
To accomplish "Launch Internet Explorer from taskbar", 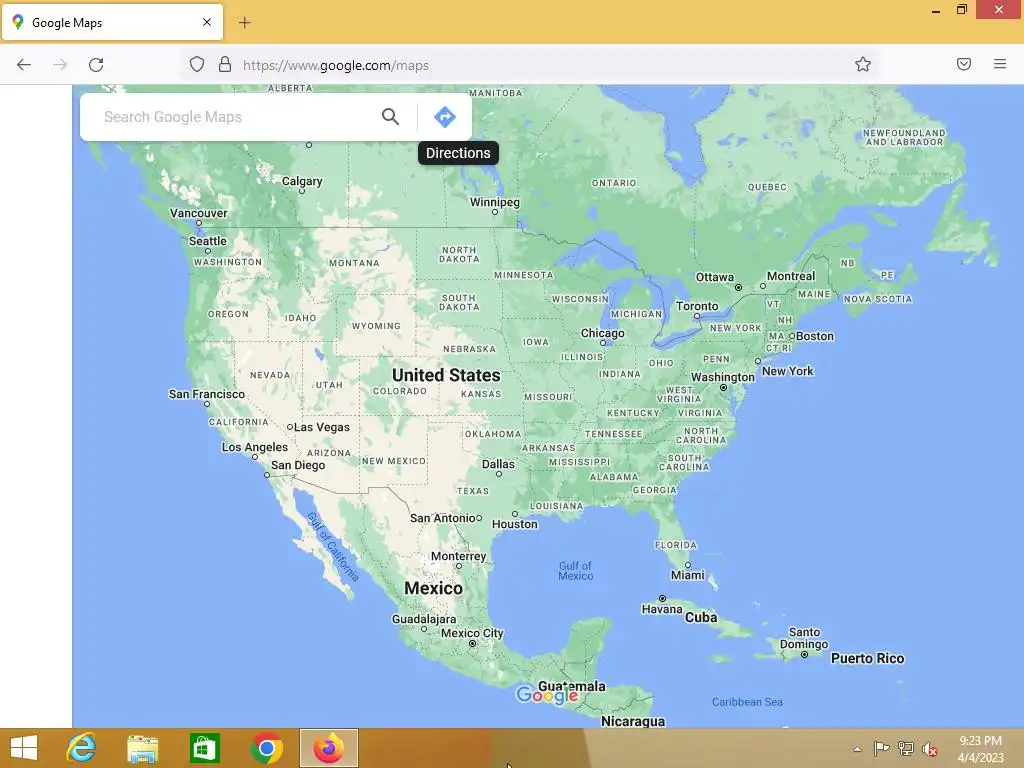I will pos(82,748).
